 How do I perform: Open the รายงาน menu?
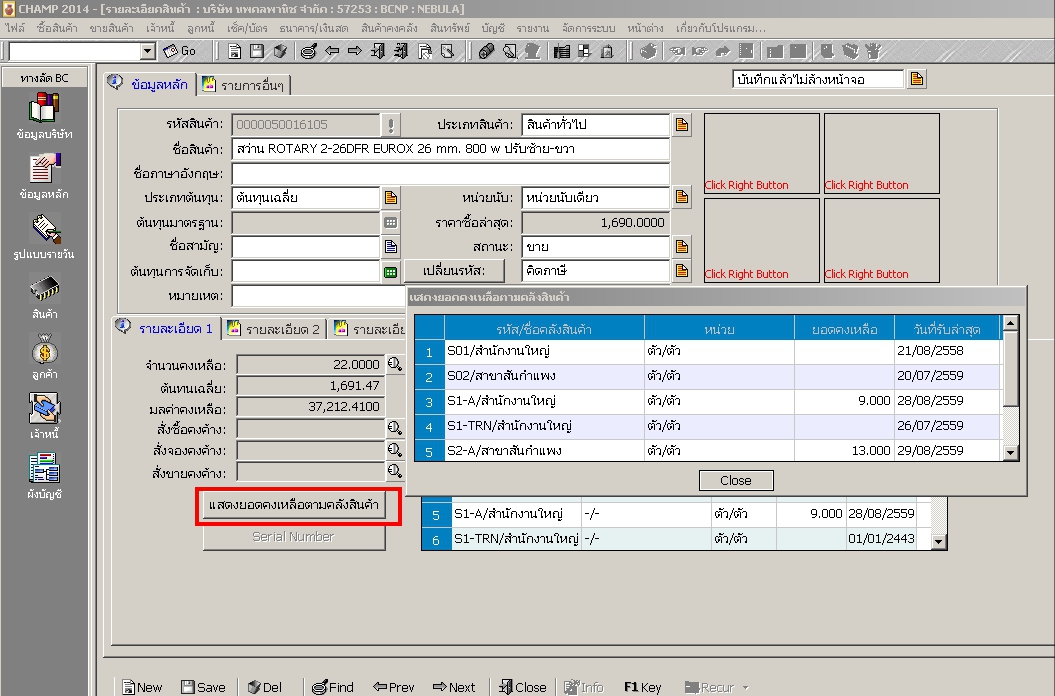[532, 28]
